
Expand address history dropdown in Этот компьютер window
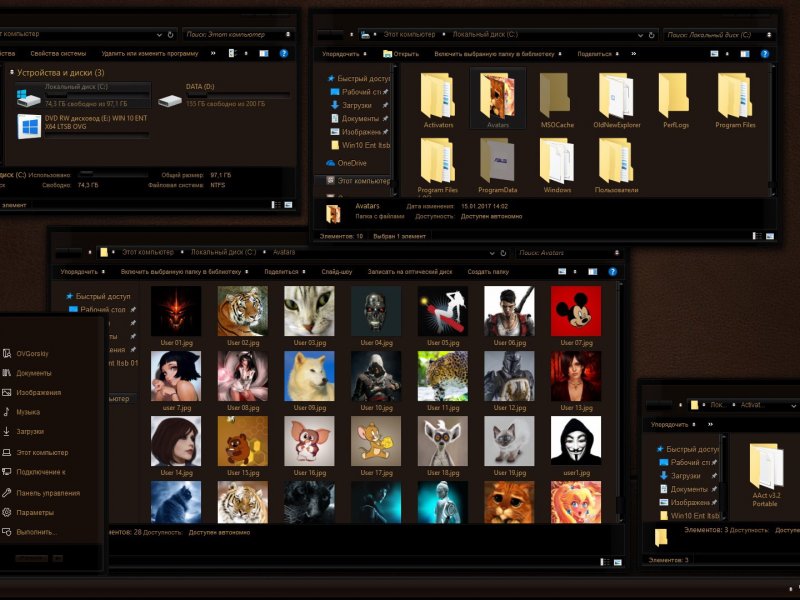159,35
